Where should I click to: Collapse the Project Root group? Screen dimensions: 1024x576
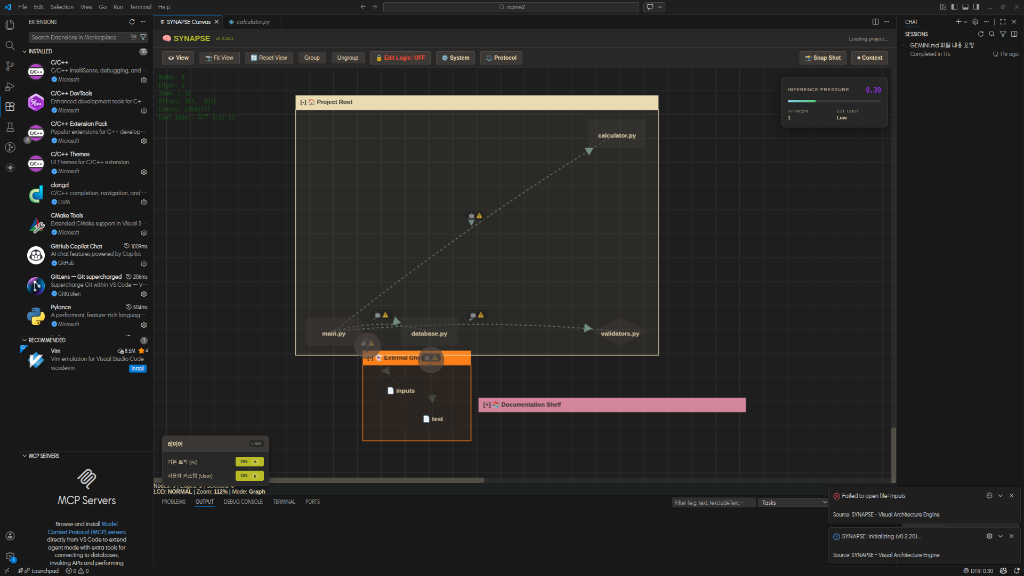[x=302, y=102]
